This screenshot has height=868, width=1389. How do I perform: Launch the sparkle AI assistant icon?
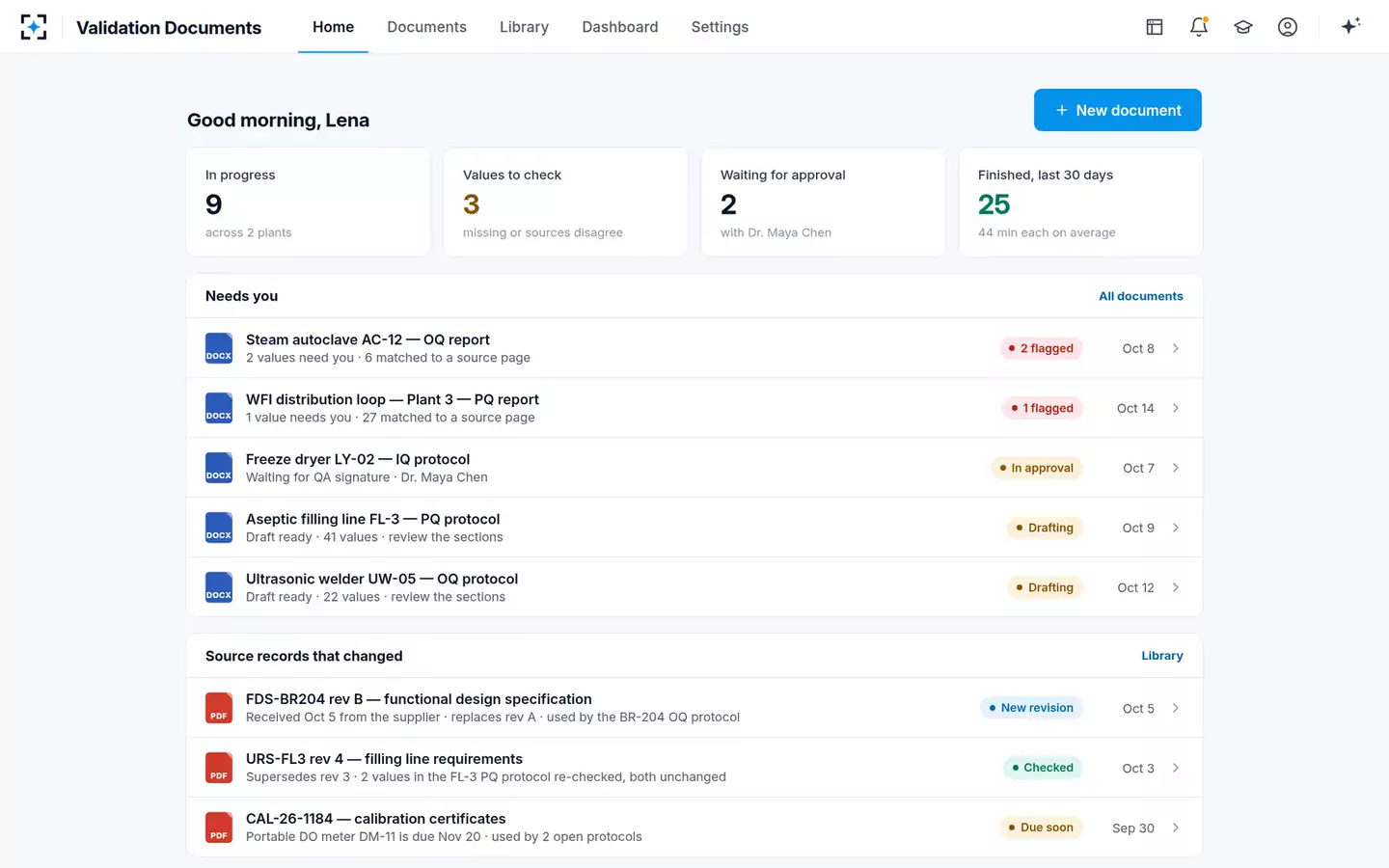(1350, 26)
